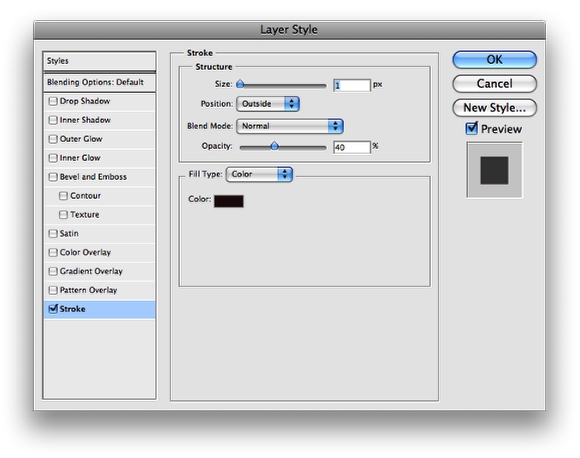Click the OK button
The image size is (580, 458).
(x=495, y=60)
